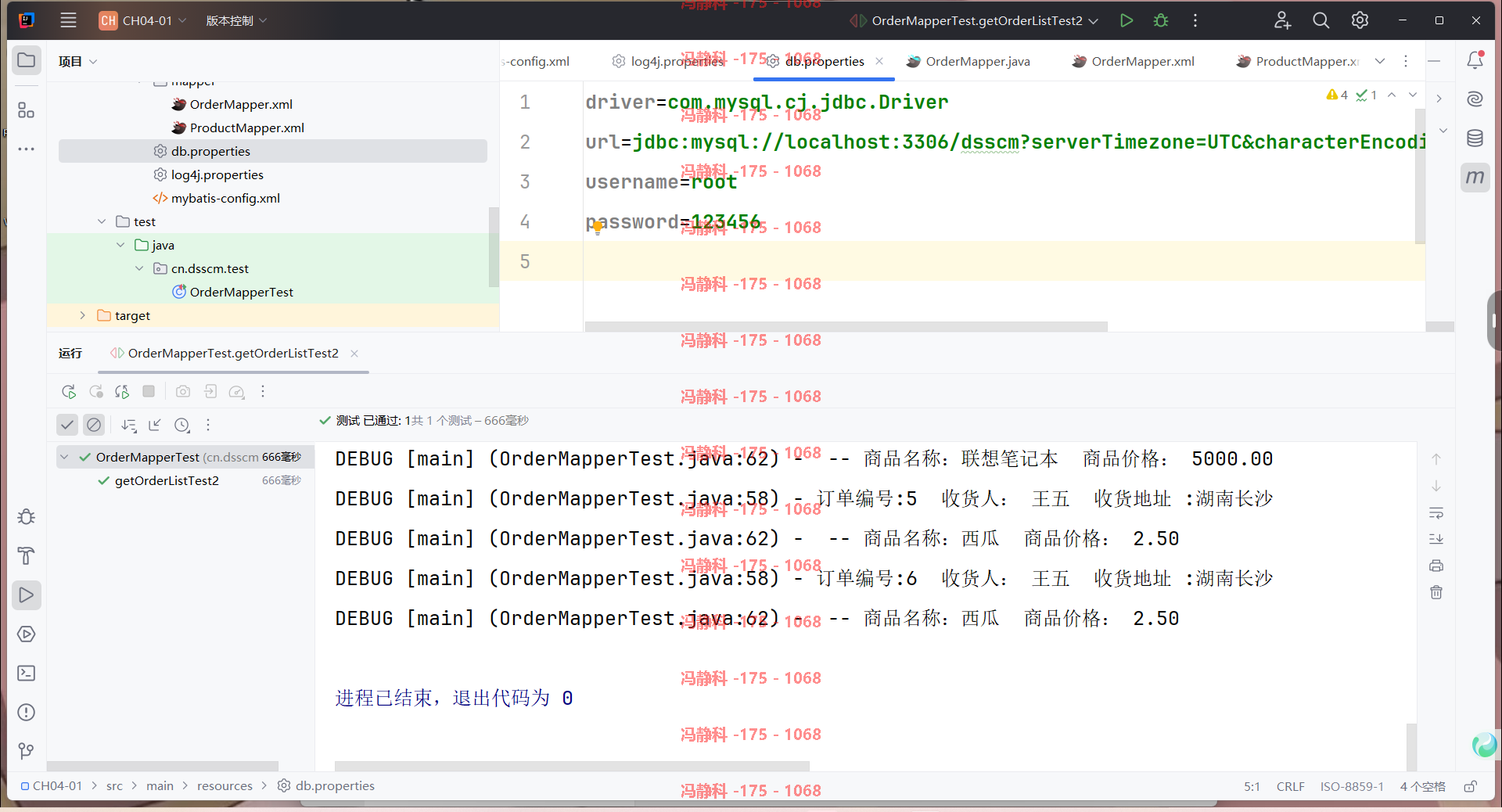
Task: Go to line via 5:1 indicator
Action: [1252, 786]
